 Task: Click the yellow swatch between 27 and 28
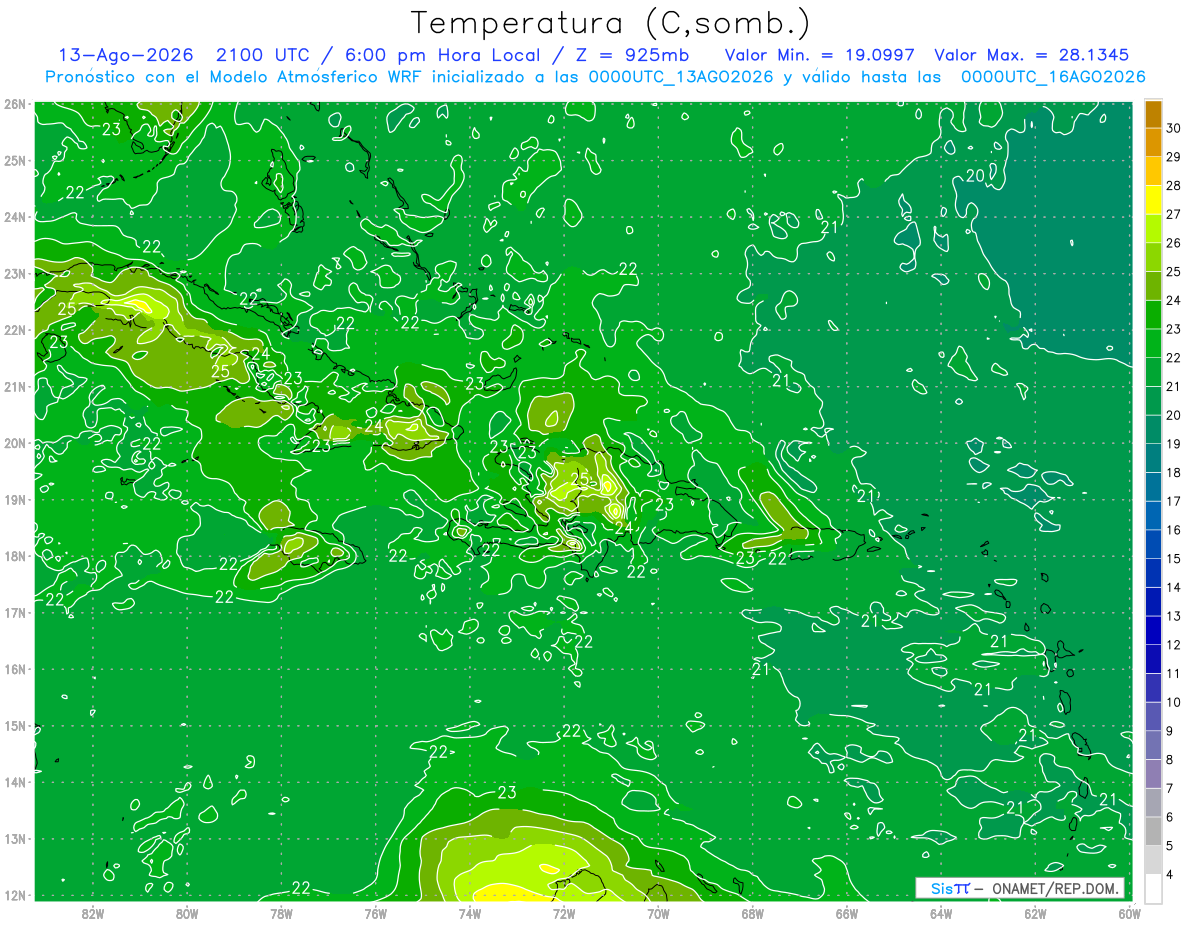[x=1153, y=200]
